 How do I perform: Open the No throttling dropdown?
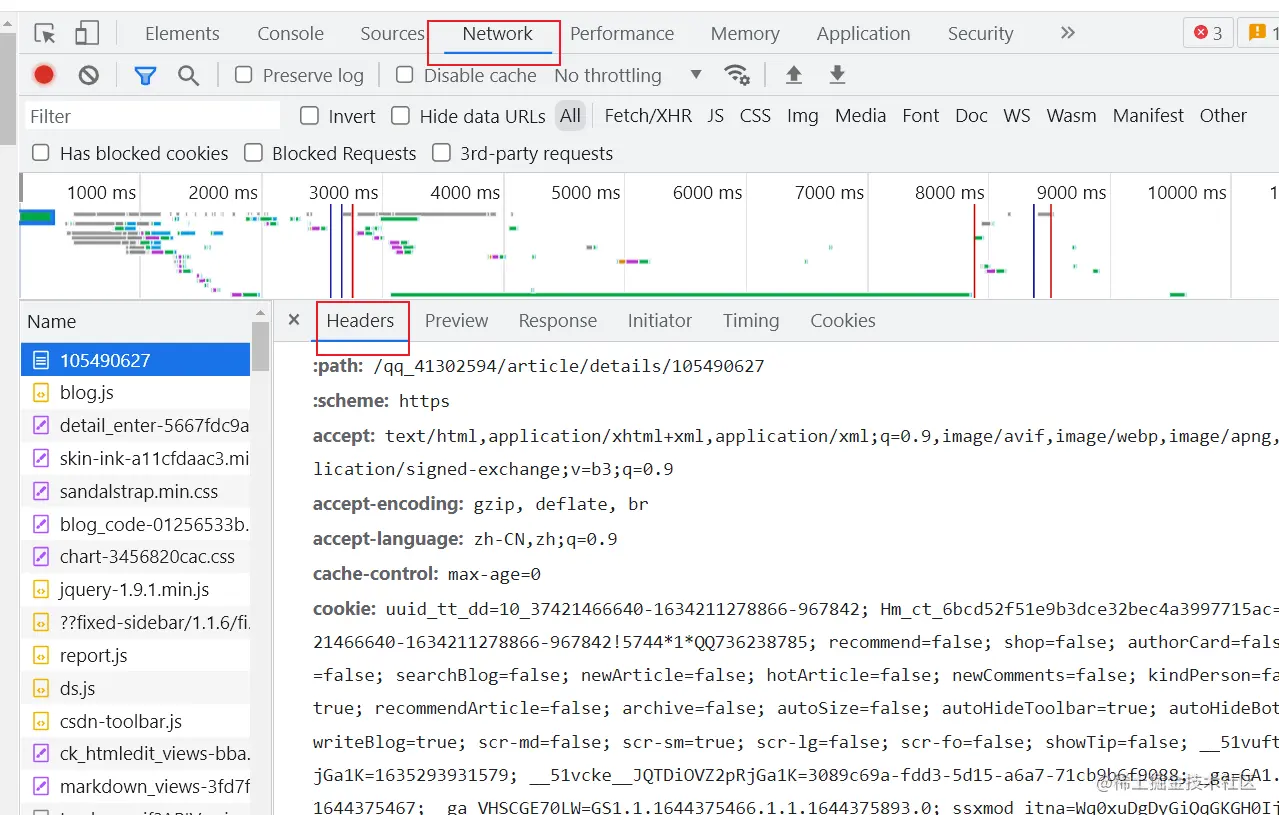coord(628,75)
